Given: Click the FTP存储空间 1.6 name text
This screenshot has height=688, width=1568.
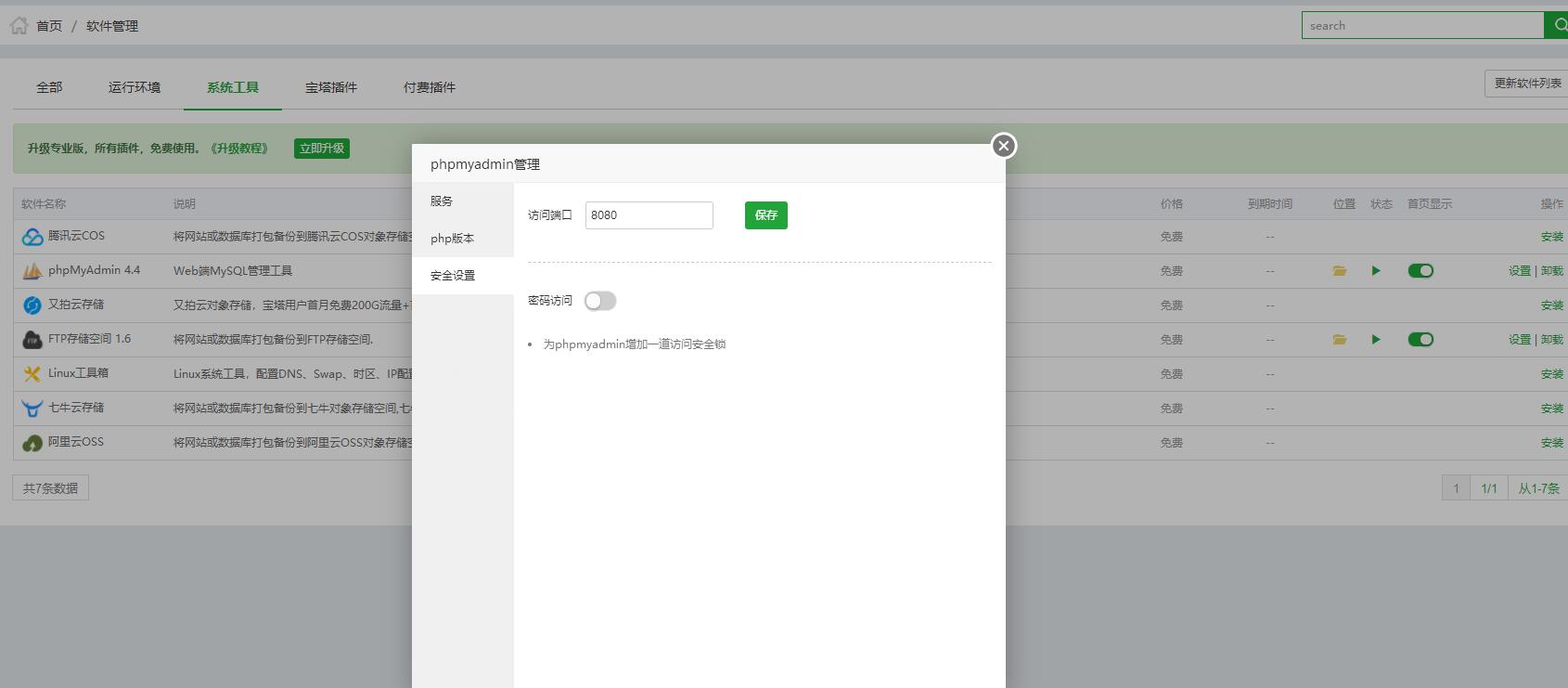Looking at the screenshot, I should (89, 339).
